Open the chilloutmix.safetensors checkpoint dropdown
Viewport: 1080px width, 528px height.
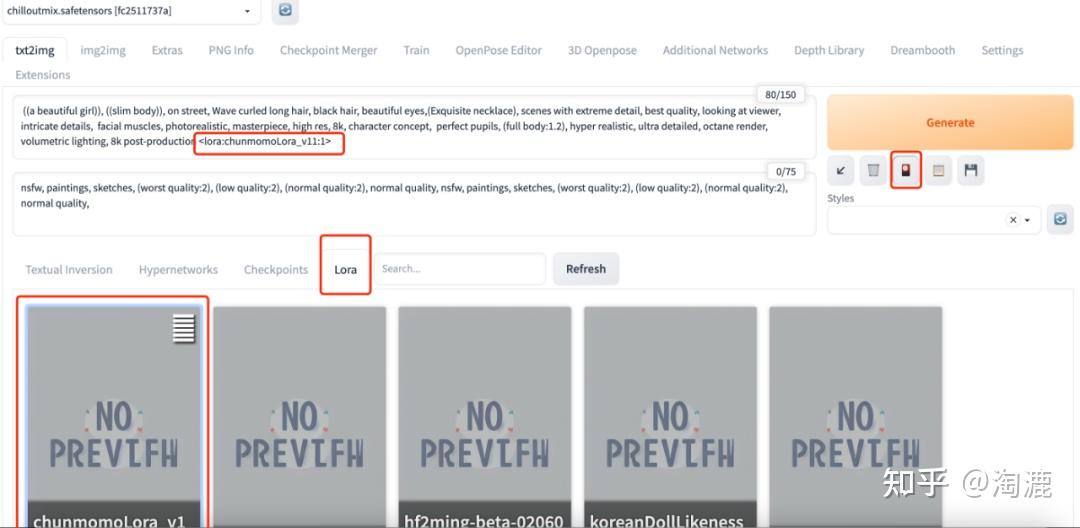tap(131, 11)
